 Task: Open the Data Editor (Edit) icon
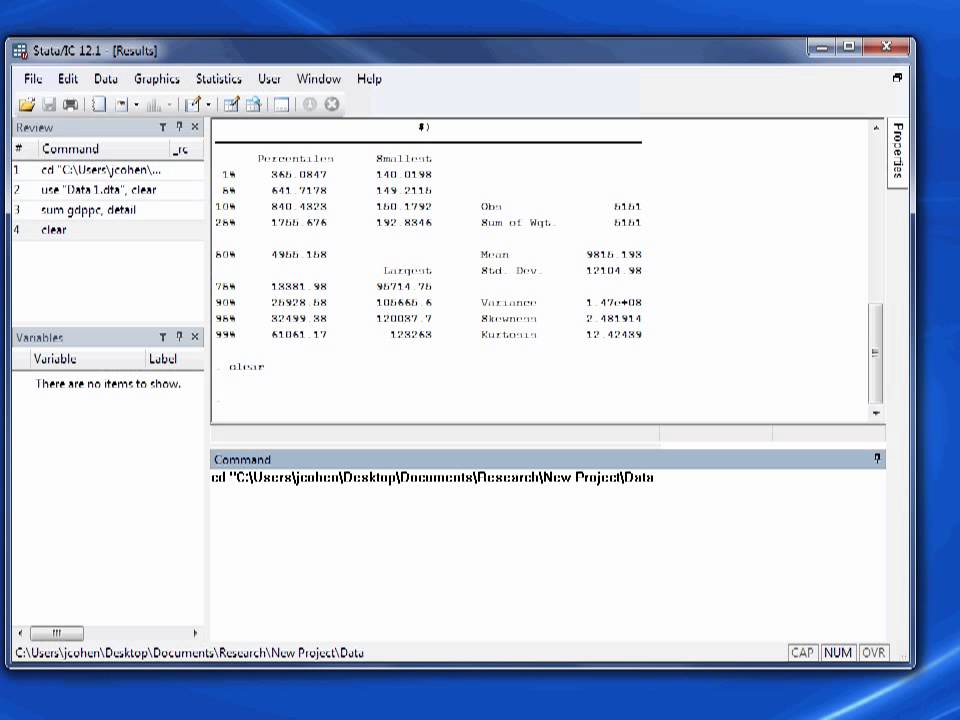coord(231,105)
